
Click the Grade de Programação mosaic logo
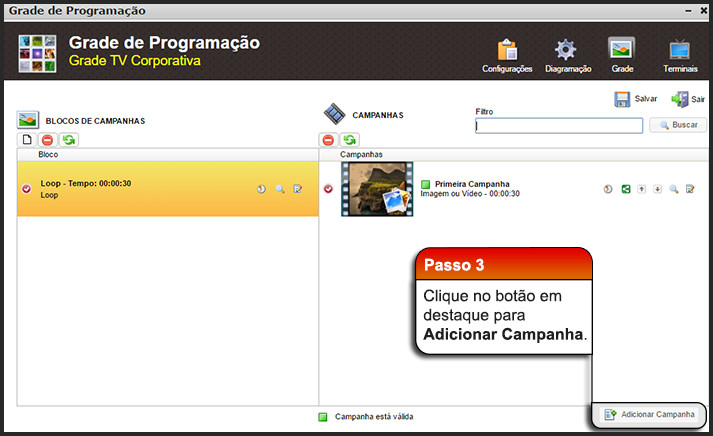tap(37, 53)
